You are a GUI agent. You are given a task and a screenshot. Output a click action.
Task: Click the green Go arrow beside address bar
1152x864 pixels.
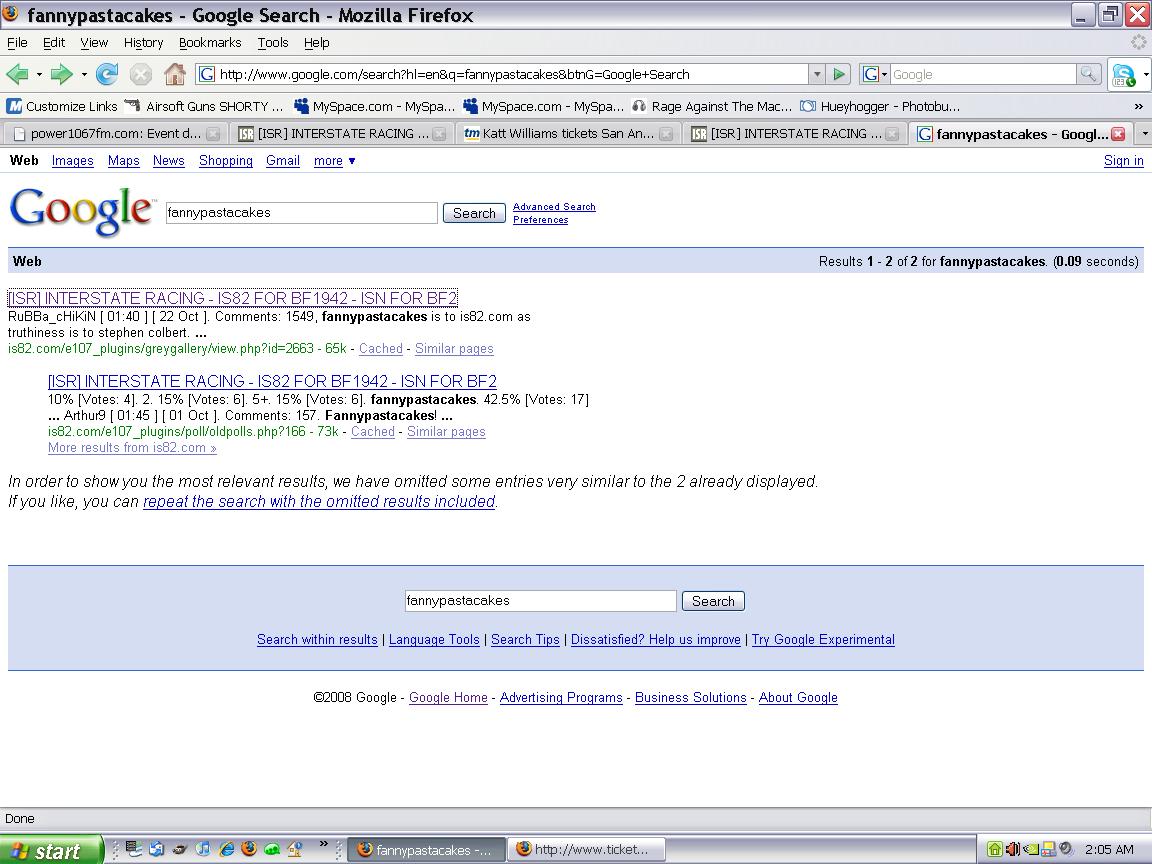[838, 74]
